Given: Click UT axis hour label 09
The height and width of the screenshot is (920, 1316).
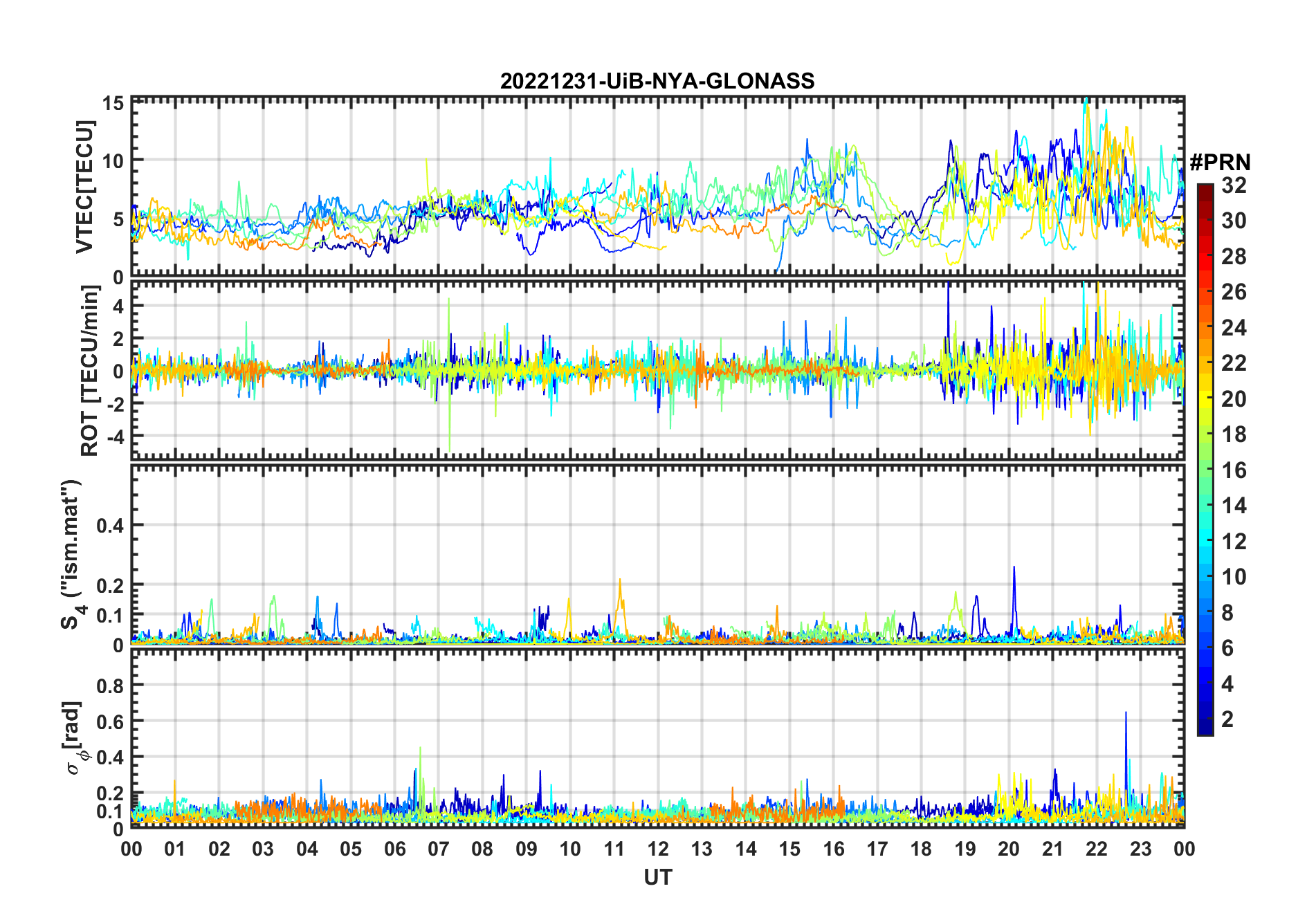Looking at the screenshot, I should (x=527, y=849).
